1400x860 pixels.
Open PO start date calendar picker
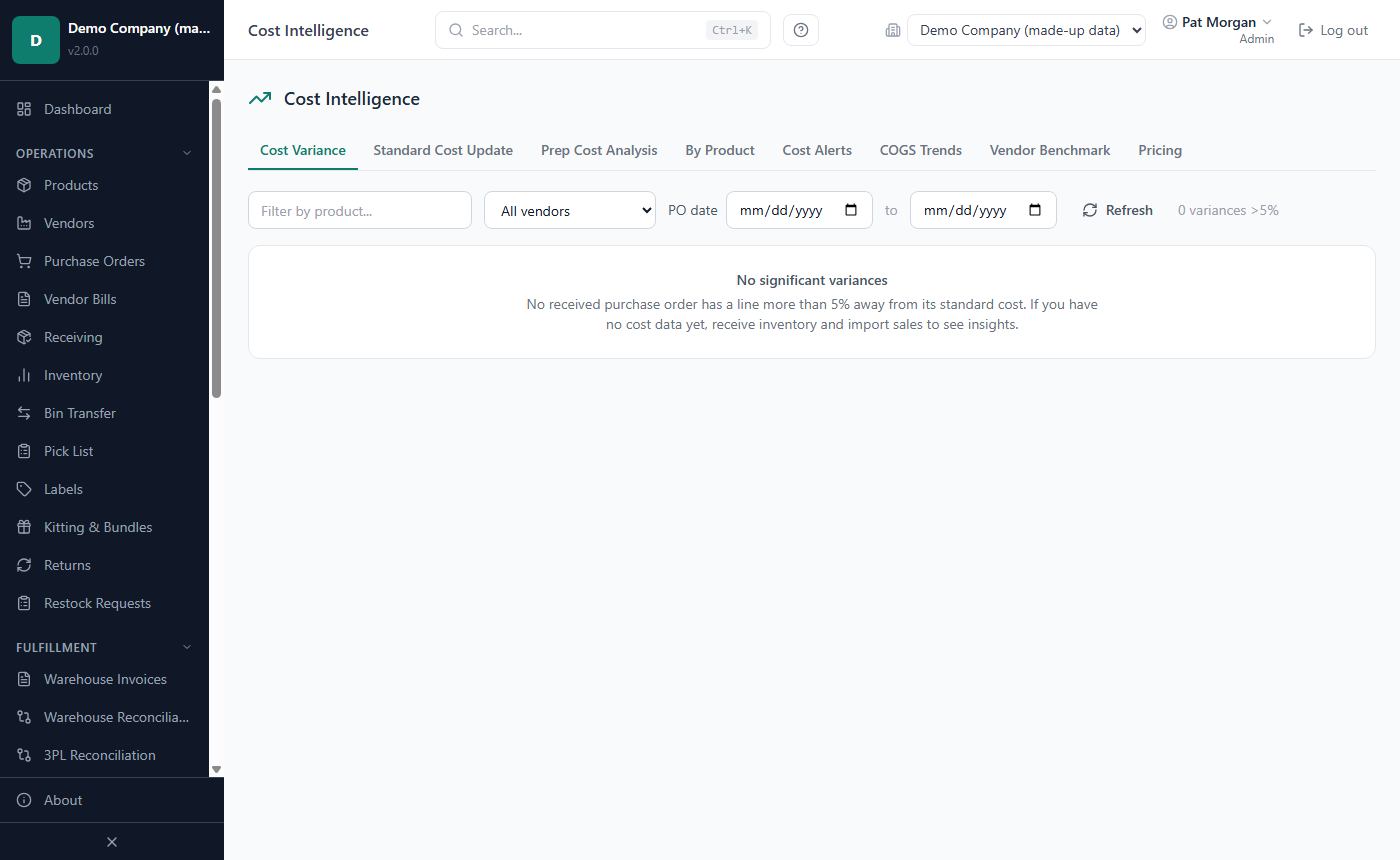851,210
